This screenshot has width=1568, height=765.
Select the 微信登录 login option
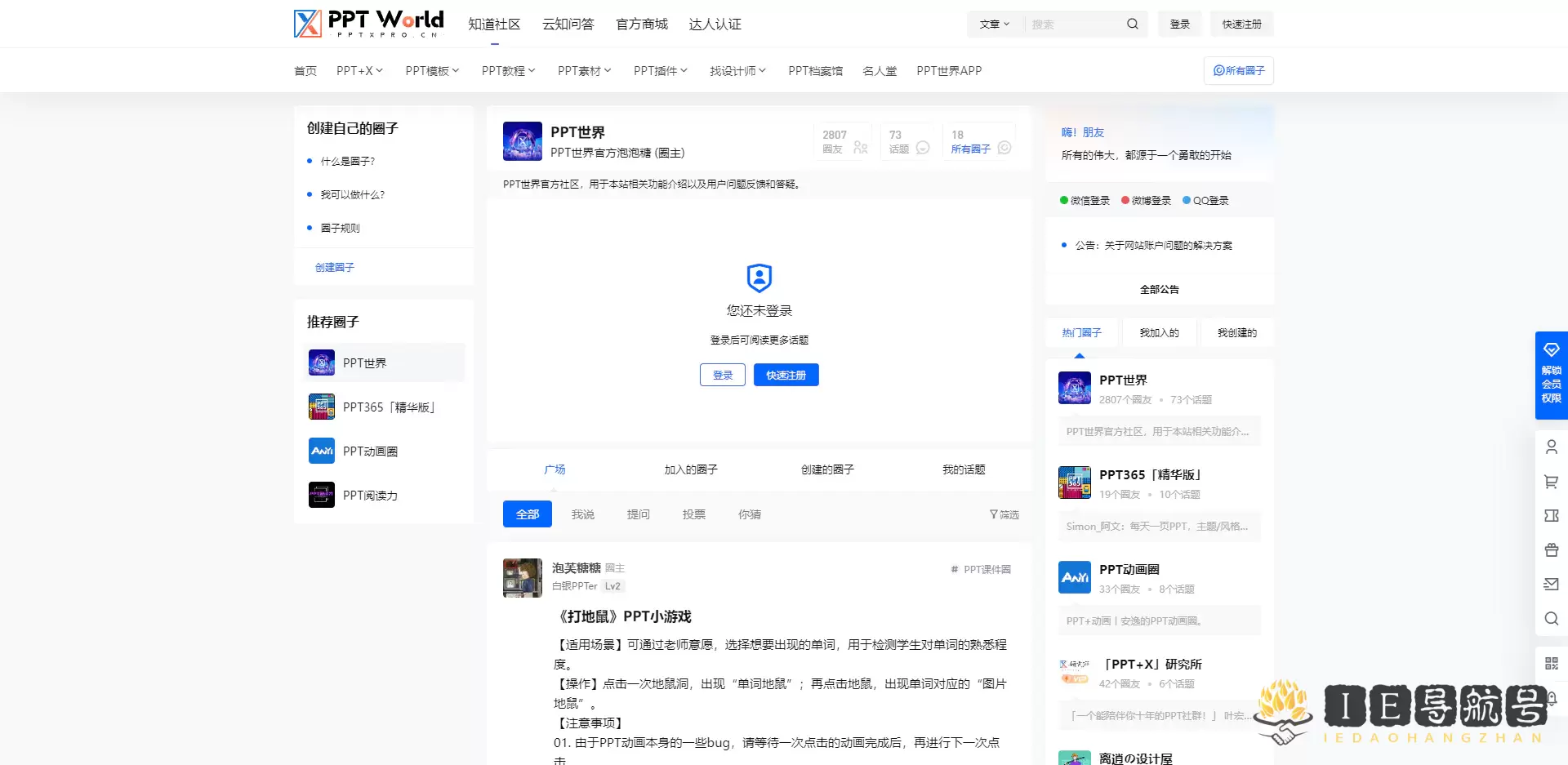pos(1085,199)
